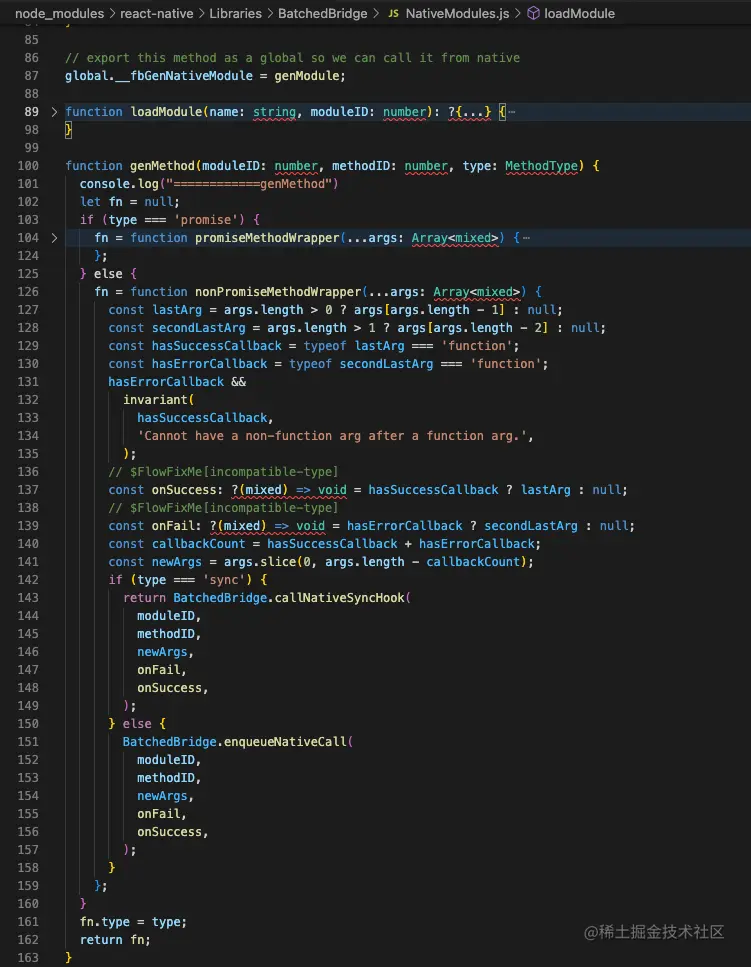Click the genMethod function name

[162, 166]
